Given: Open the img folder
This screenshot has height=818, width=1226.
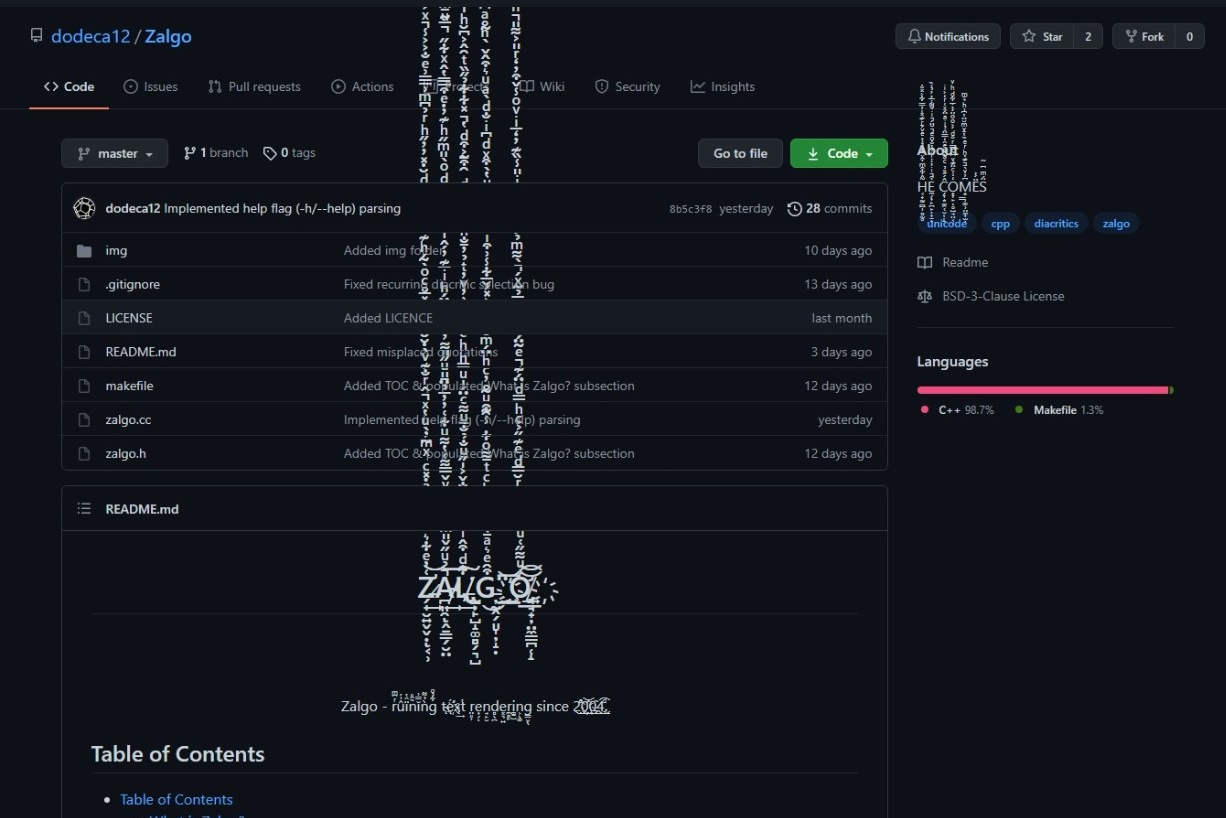Looking at the screenshot, I should (x=116, y=251).
